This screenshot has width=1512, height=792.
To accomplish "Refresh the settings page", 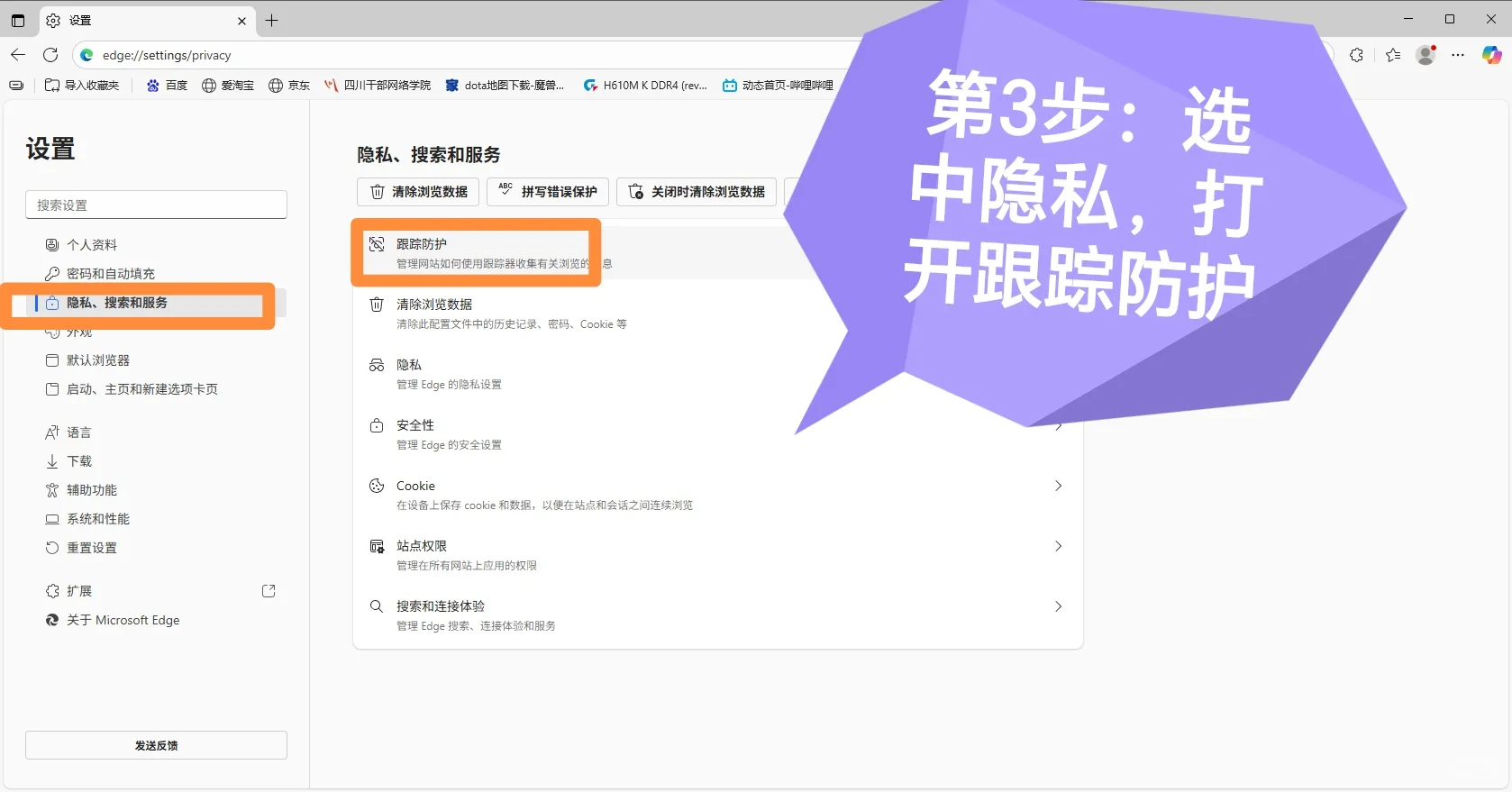I will pos(50,55).
